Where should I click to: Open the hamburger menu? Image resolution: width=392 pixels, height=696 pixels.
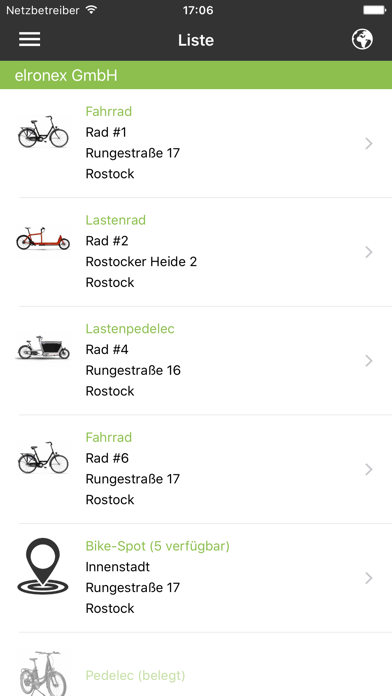point(29,40)
